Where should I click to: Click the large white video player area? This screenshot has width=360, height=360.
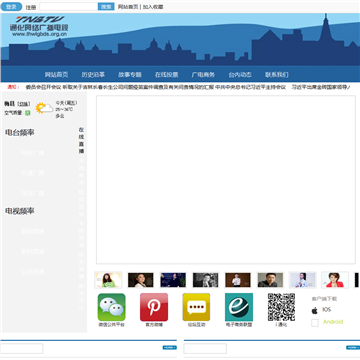226,180
